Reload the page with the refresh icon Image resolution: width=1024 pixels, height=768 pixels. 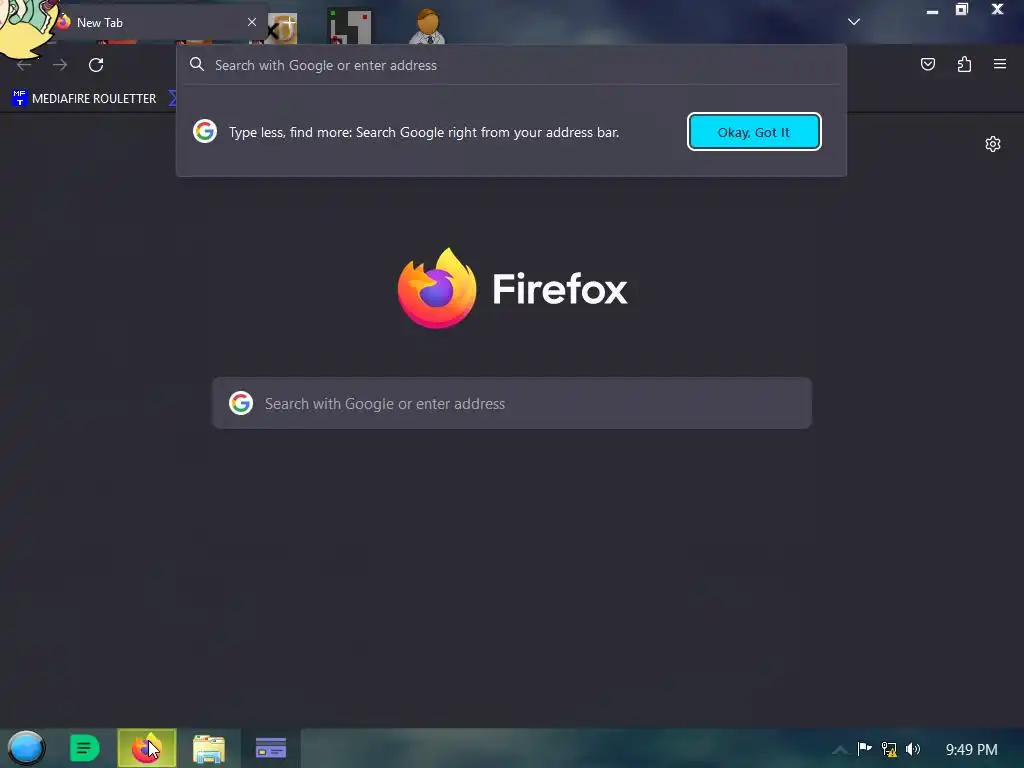click(x=96, y=65)
